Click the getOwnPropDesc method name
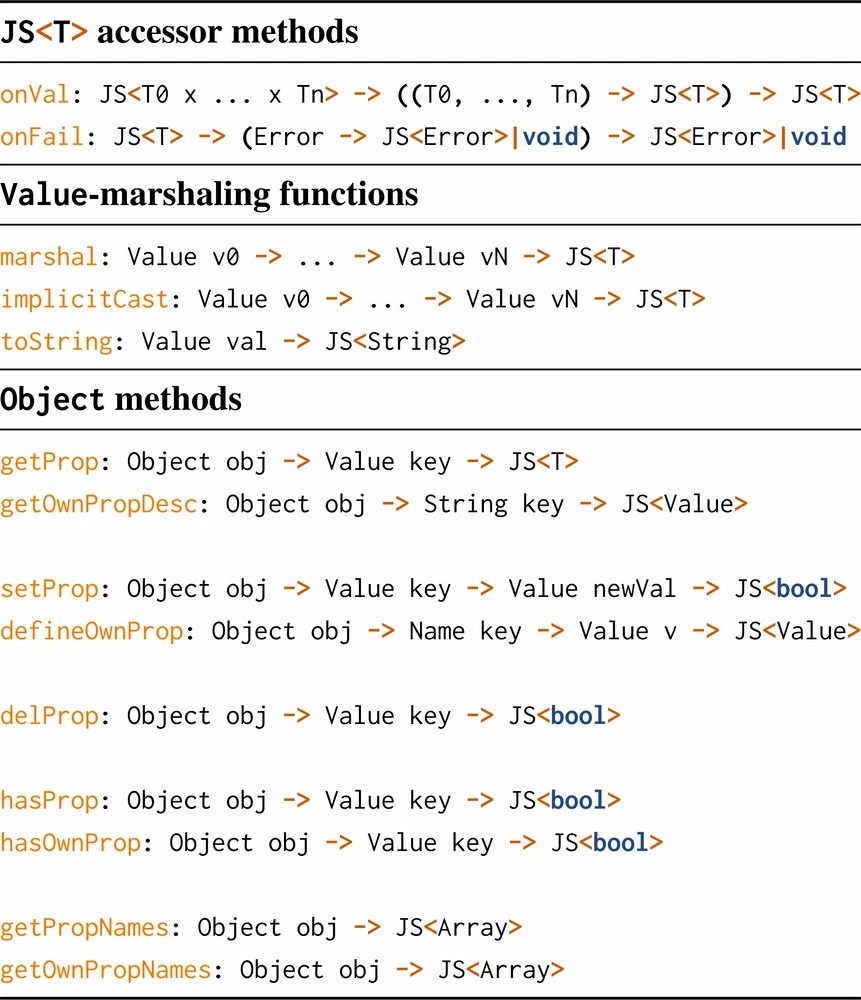The image size is (861, 1000). pyautogui.click(x=98, y=504)
